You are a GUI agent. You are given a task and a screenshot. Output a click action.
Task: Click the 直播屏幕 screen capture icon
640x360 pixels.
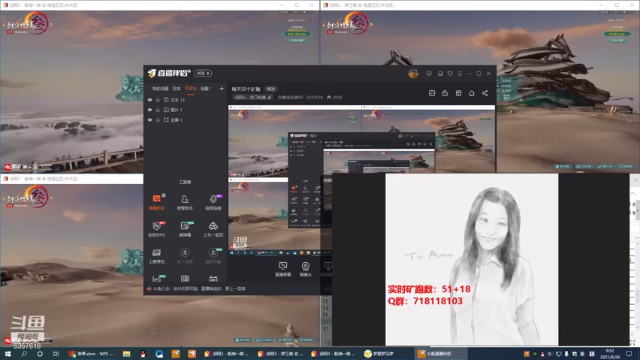pyautogui.click(x=282, y=269)
